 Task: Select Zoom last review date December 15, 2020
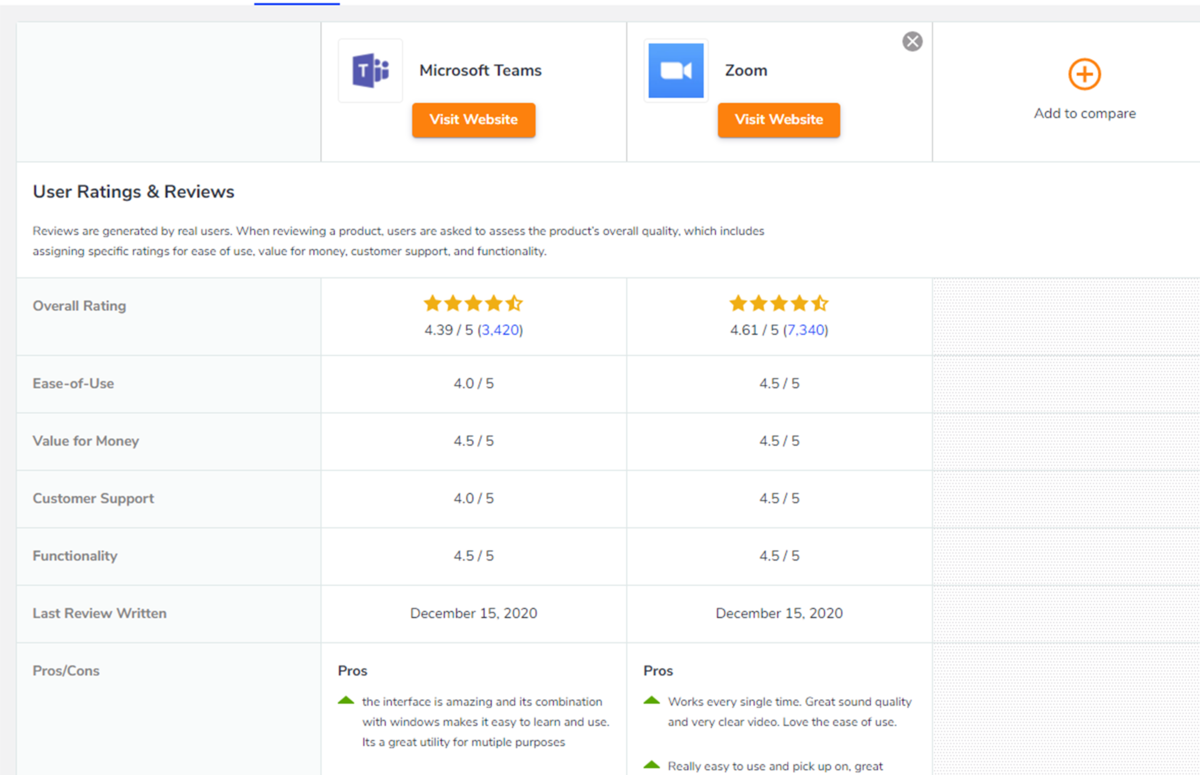click(x=779, y=614)
